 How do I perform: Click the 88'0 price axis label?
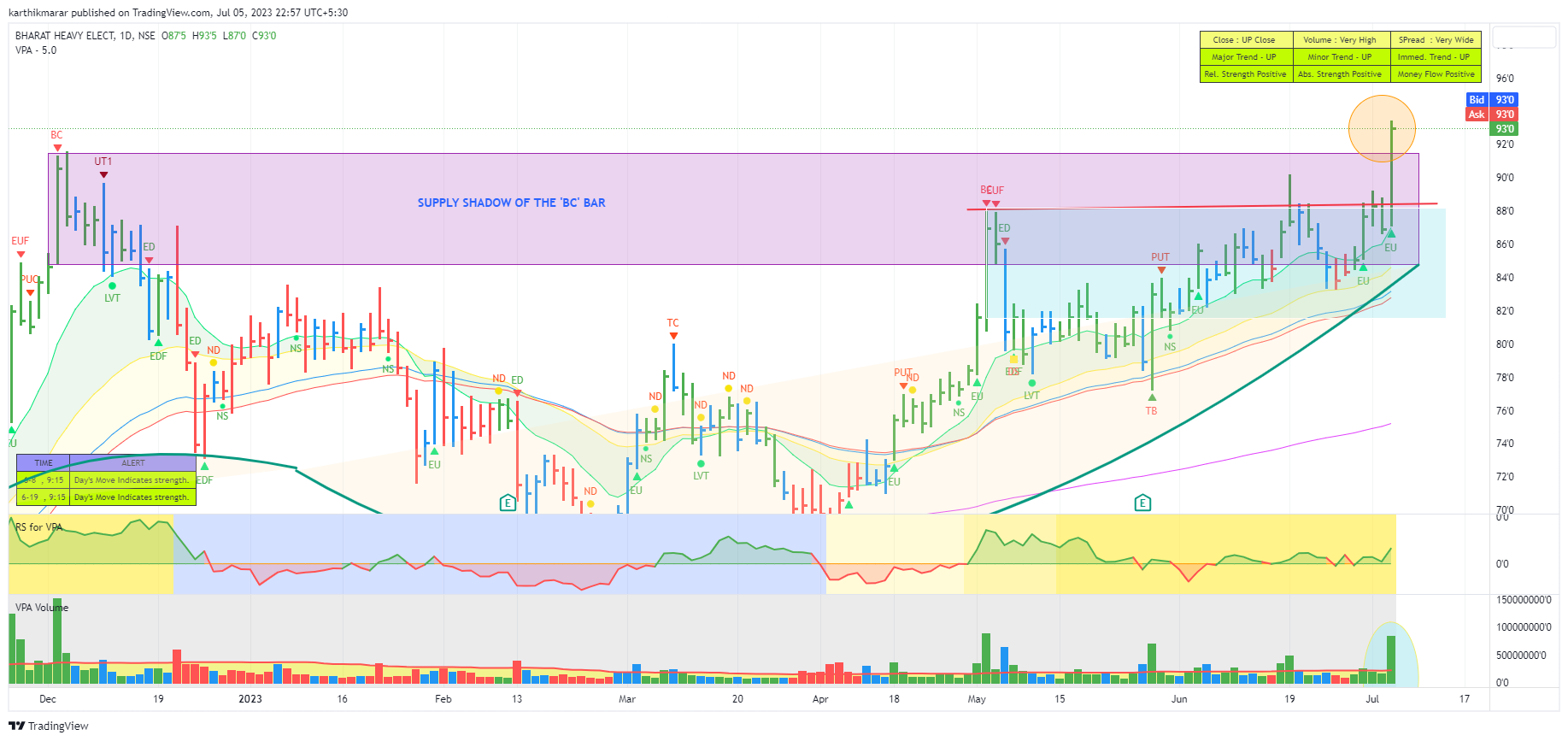(x=1505, y=211)
